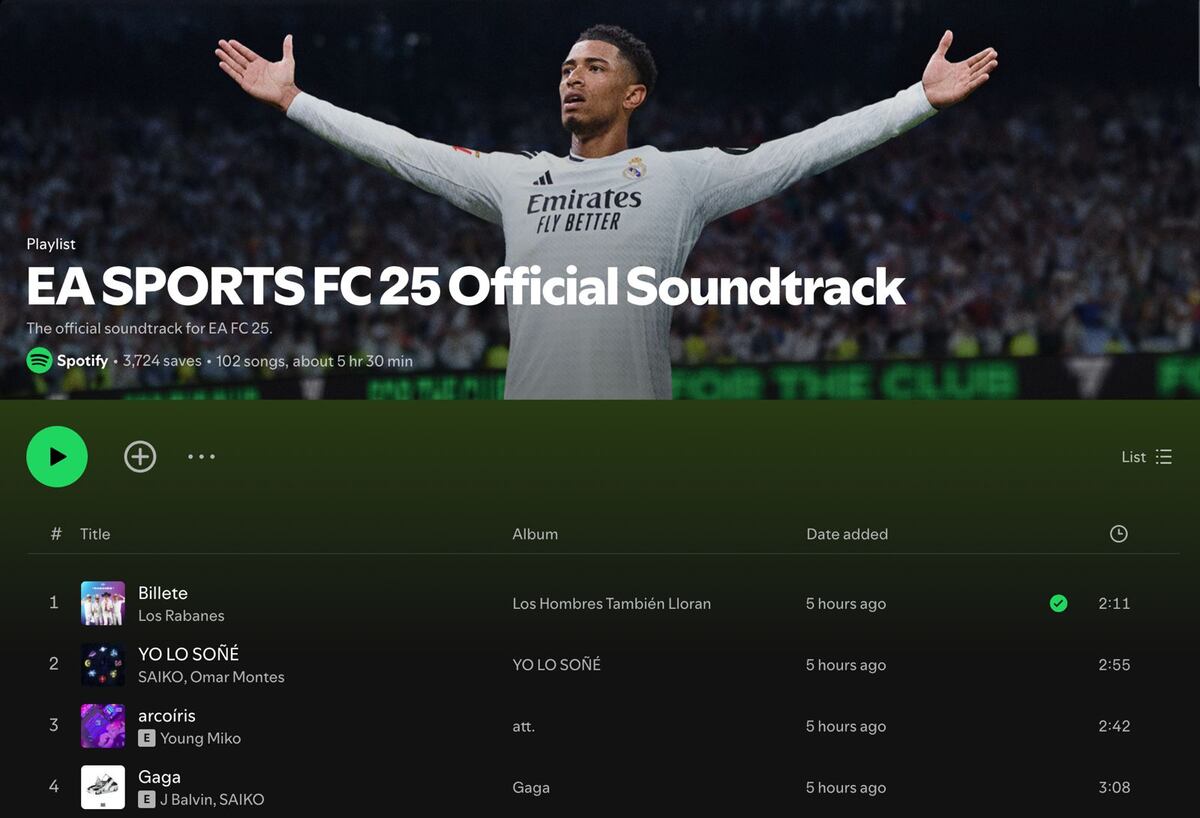This screenshot has height=818, width=1200.
Task: Click the Spotify owner profile icon
Action: [37, 361]
